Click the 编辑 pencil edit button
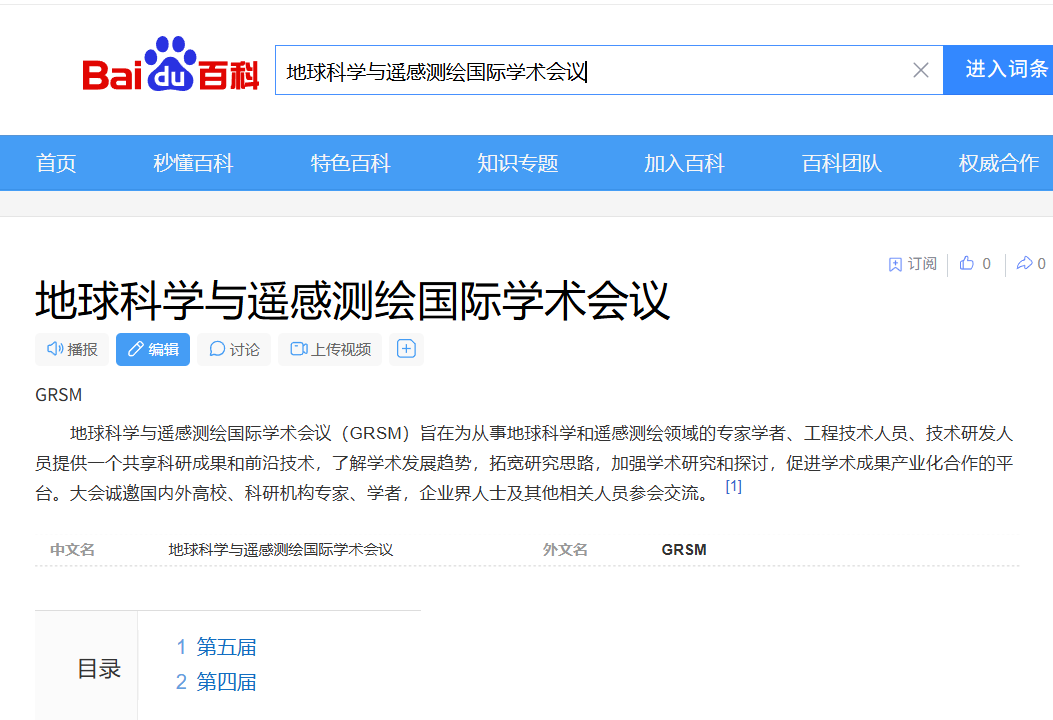This screenshot has height=720, width=1053. 152,349
